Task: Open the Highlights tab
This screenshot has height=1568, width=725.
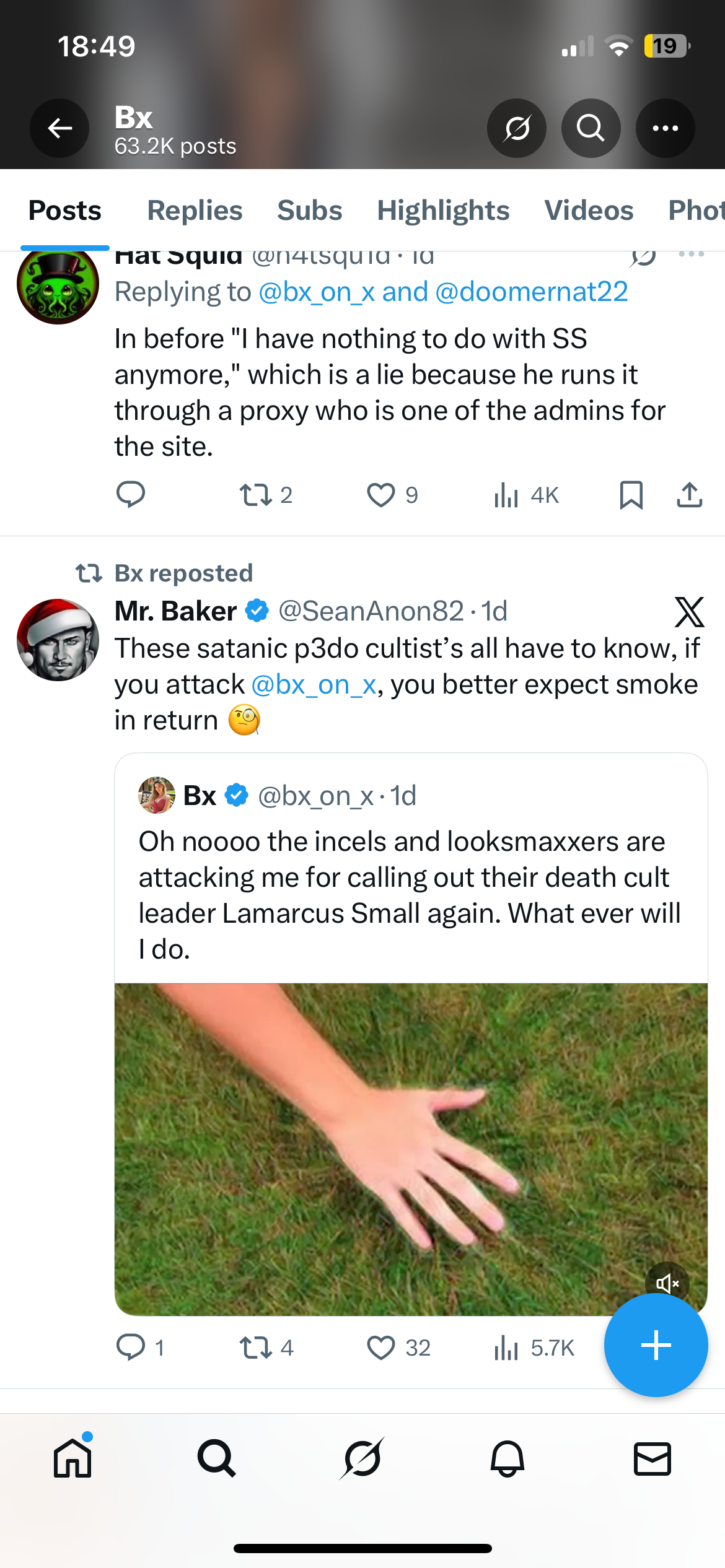Action: pos(443,211)
